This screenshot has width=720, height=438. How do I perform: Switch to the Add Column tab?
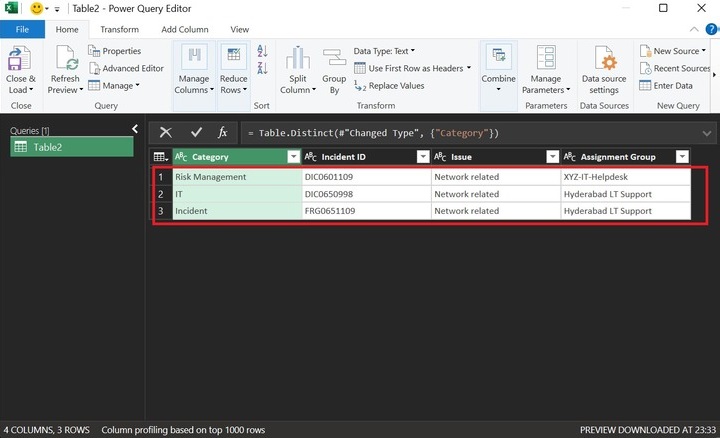185,29
